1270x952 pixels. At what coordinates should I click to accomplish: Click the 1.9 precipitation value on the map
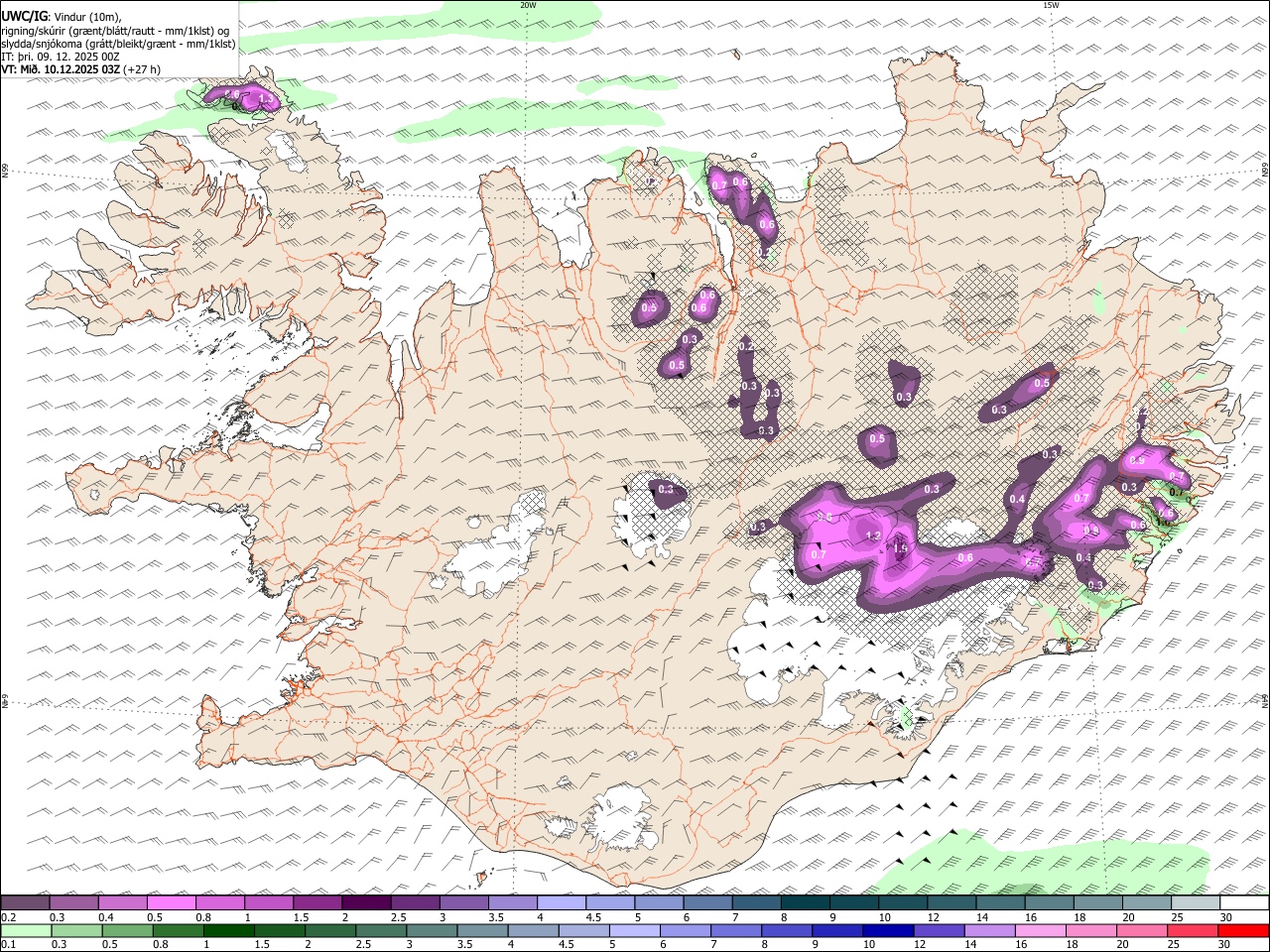click(901, 547)
